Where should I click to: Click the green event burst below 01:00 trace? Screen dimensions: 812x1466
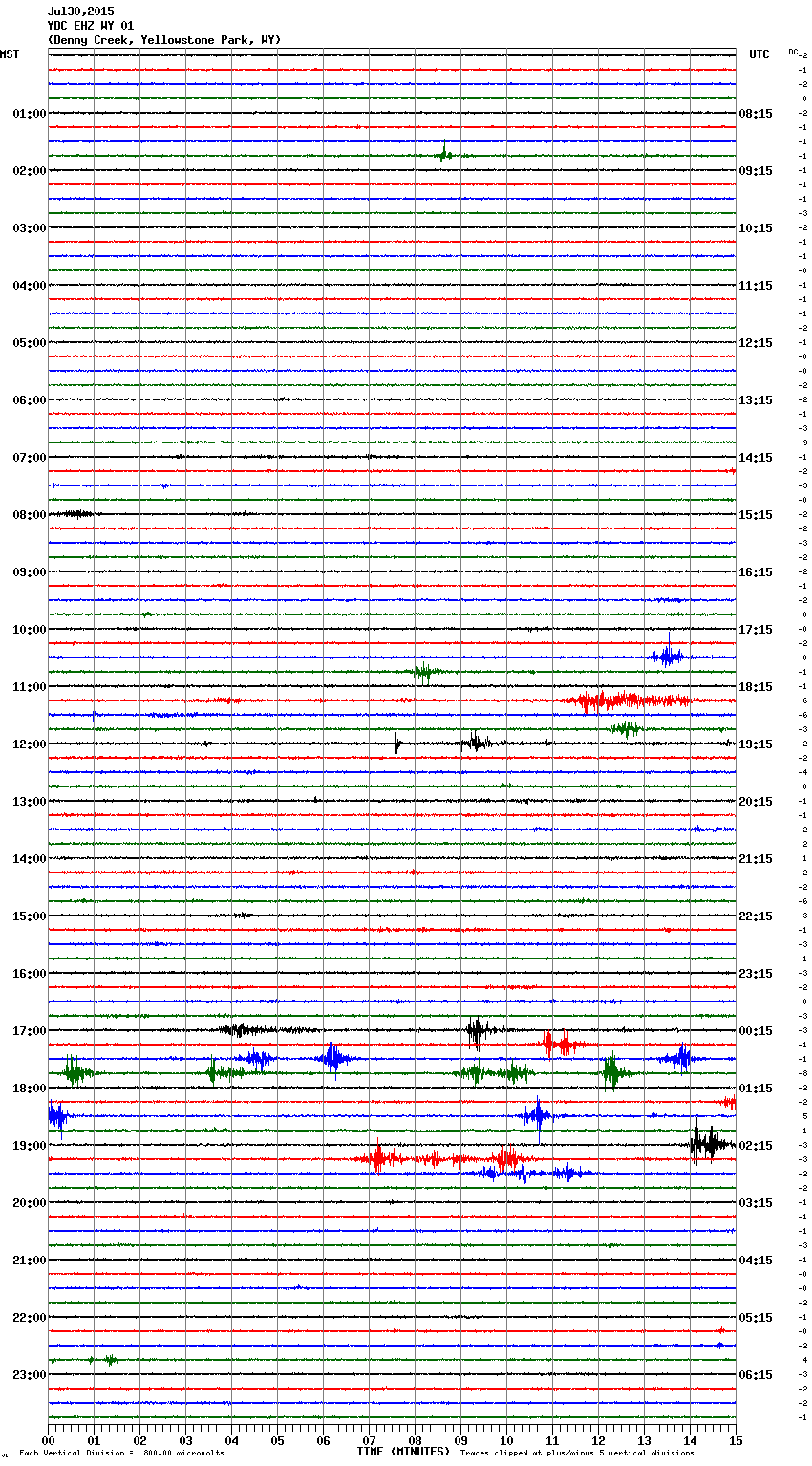pos(444,153)
